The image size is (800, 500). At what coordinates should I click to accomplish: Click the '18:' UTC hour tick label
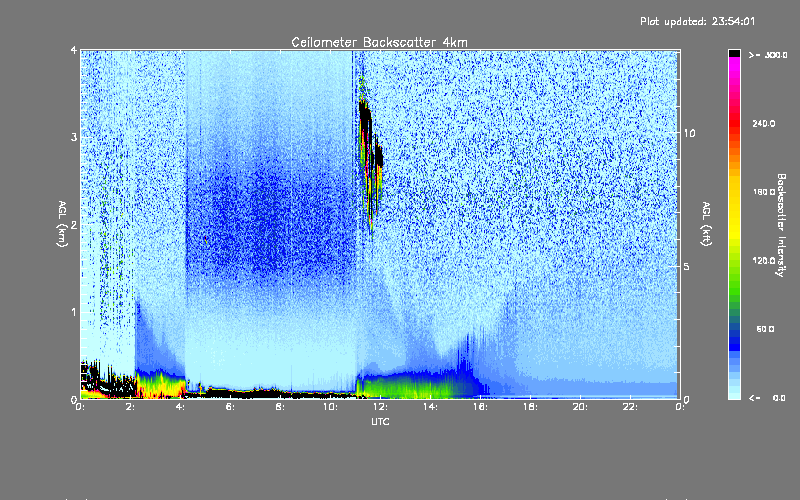coord(531,407)
